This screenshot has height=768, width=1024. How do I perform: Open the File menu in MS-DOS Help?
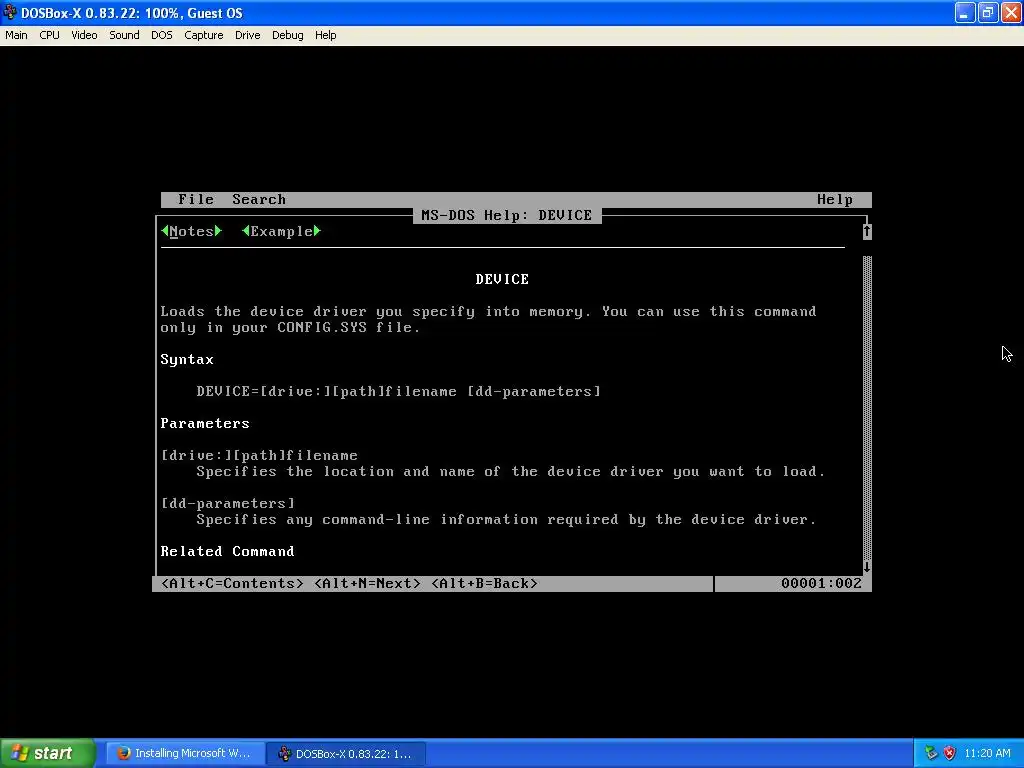coord(196,199)
